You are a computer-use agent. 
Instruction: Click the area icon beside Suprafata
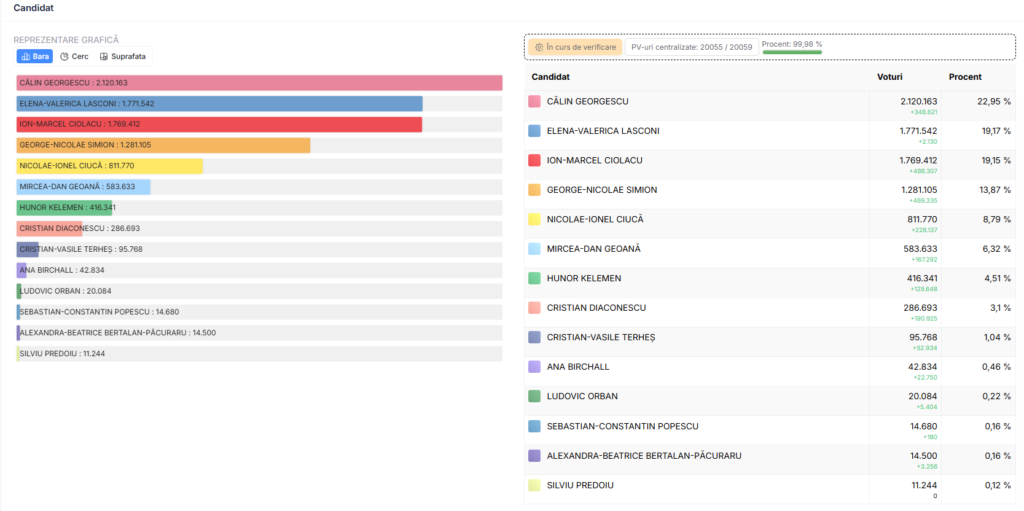(x=104, y=56)
